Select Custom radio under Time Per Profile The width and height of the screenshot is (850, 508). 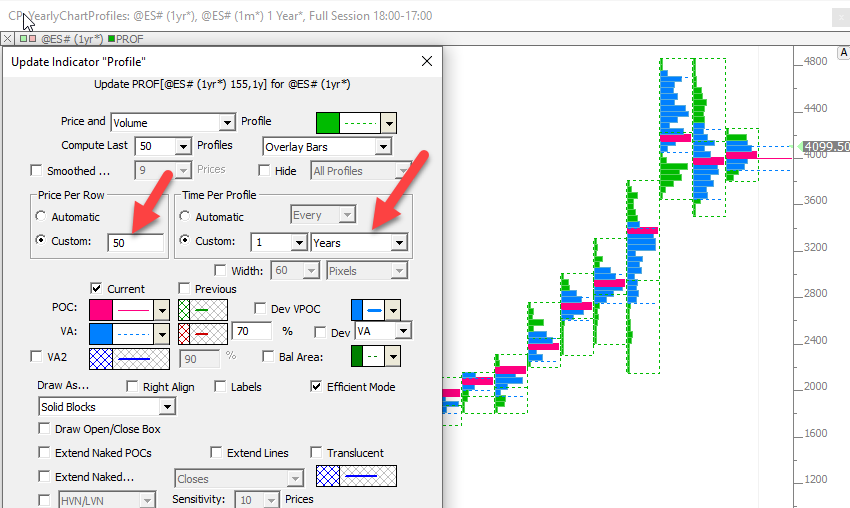(185, 240)
